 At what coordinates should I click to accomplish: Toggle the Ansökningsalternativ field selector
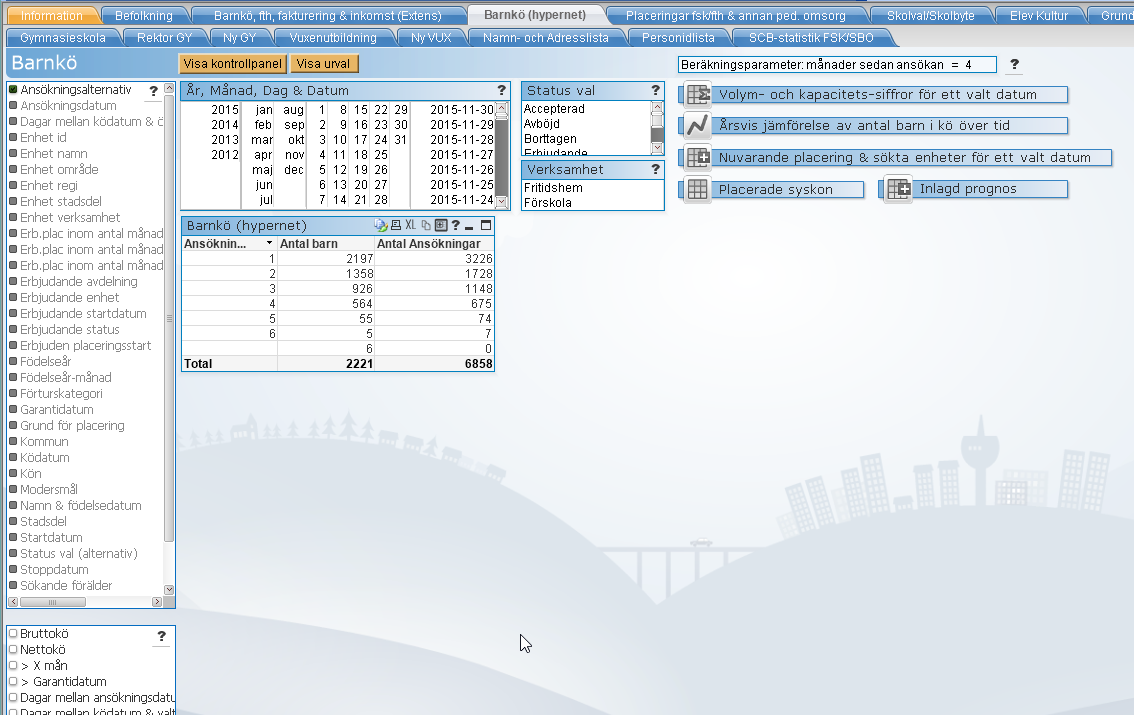(12, 90)
